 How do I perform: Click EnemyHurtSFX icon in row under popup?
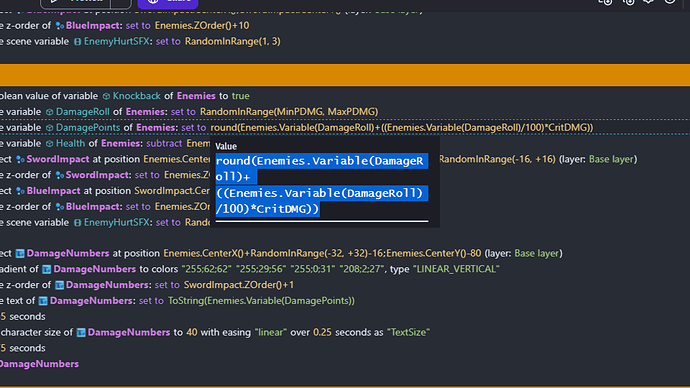(x=78, y=223)
